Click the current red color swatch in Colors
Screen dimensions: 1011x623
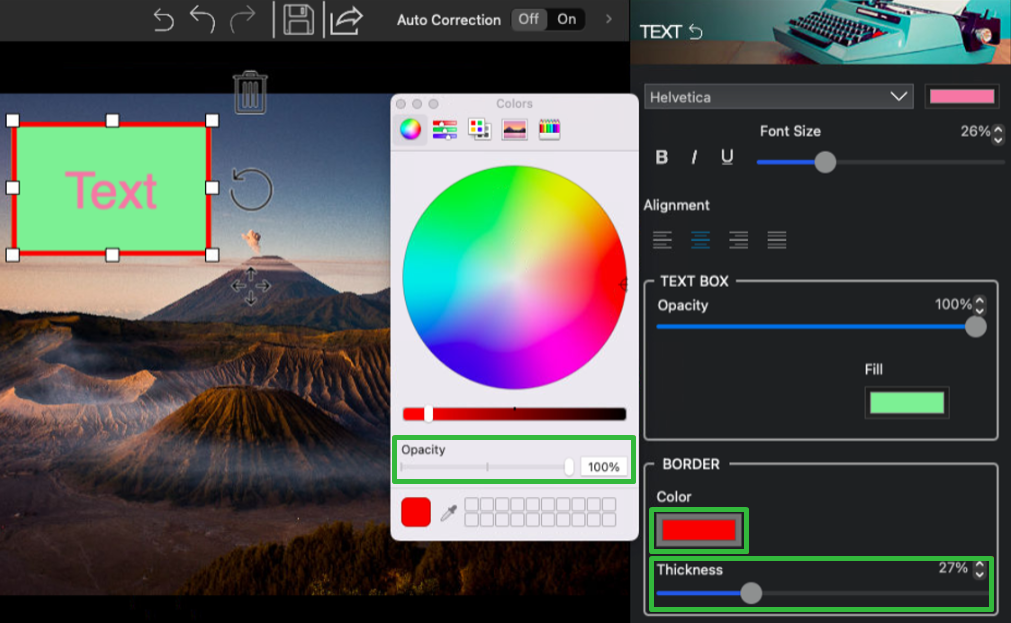click(416, 512)
